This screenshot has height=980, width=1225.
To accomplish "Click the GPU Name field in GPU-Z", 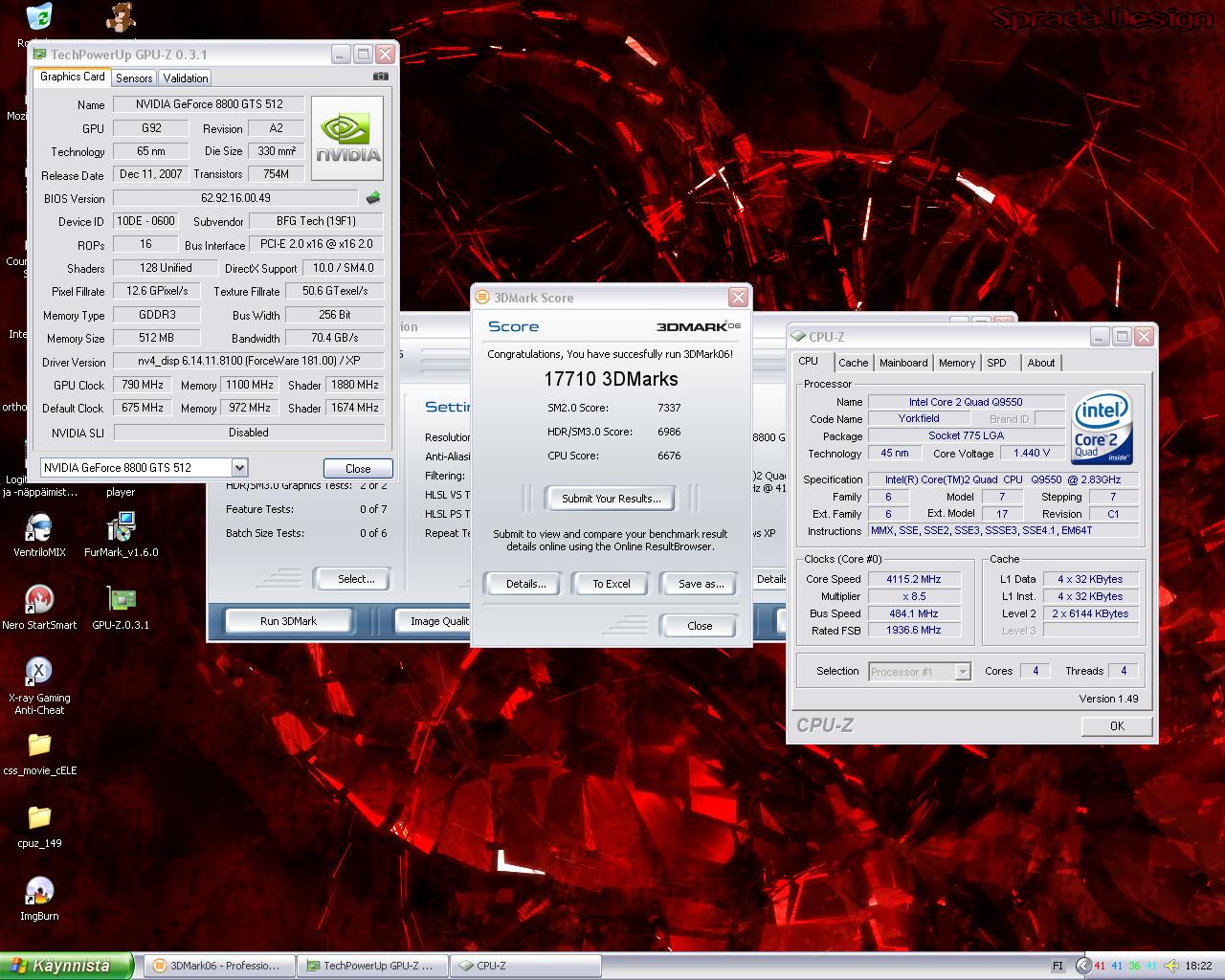I will 211,104.
